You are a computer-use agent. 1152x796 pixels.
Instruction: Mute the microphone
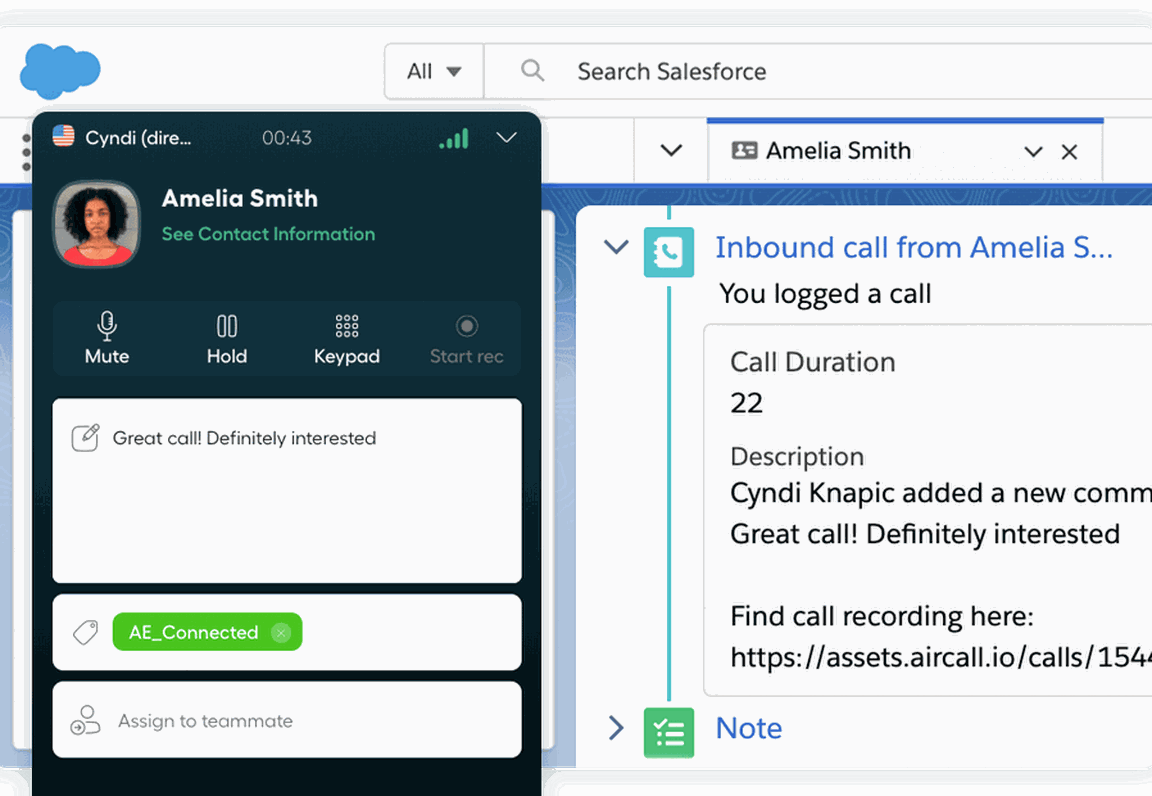107,338
